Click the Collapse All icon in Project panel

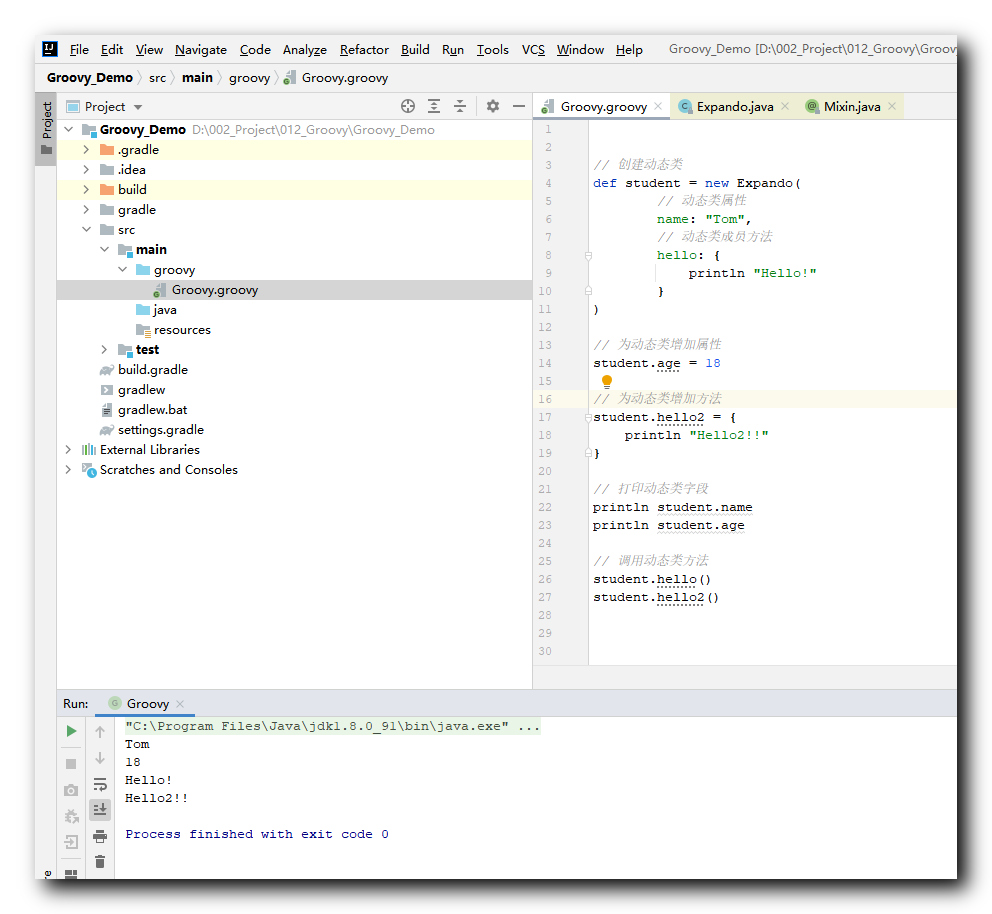point(460,106)
